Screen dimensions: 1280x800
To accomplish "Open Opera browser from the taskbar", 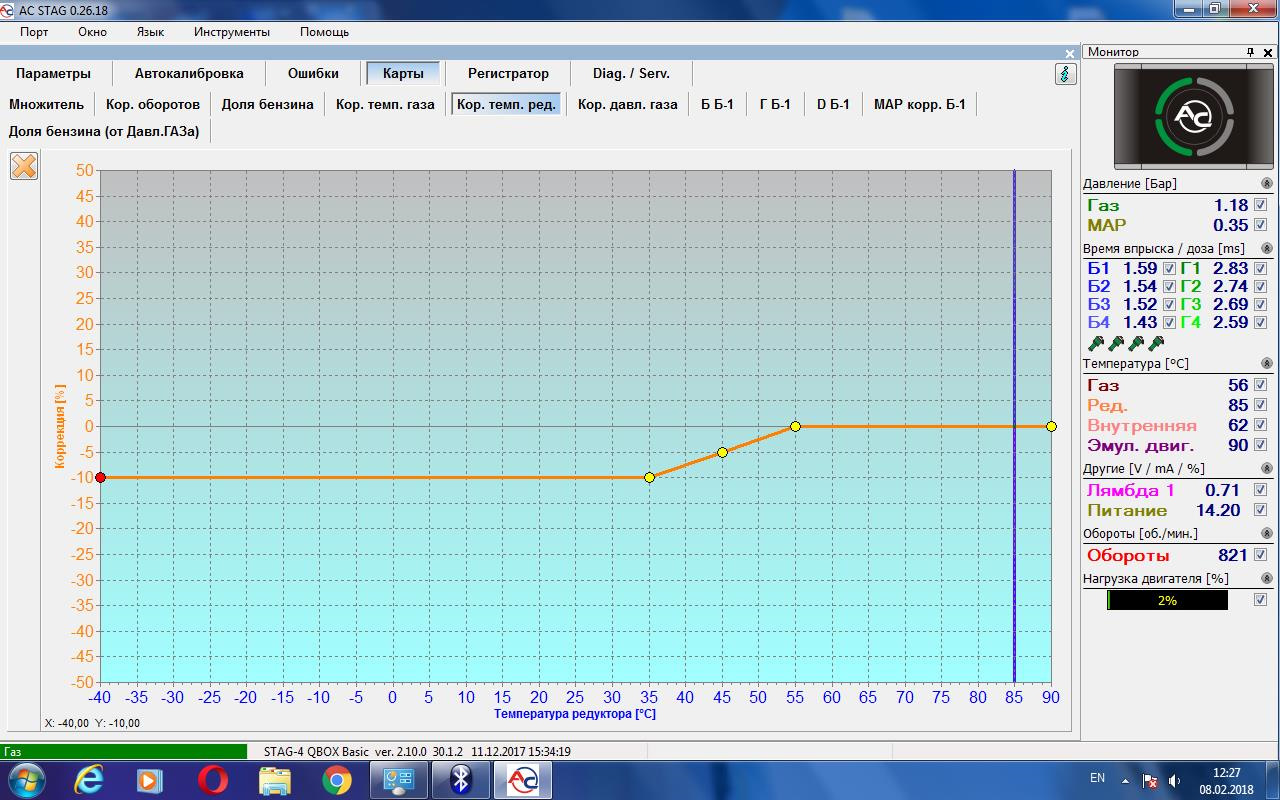I will (212, 780).
